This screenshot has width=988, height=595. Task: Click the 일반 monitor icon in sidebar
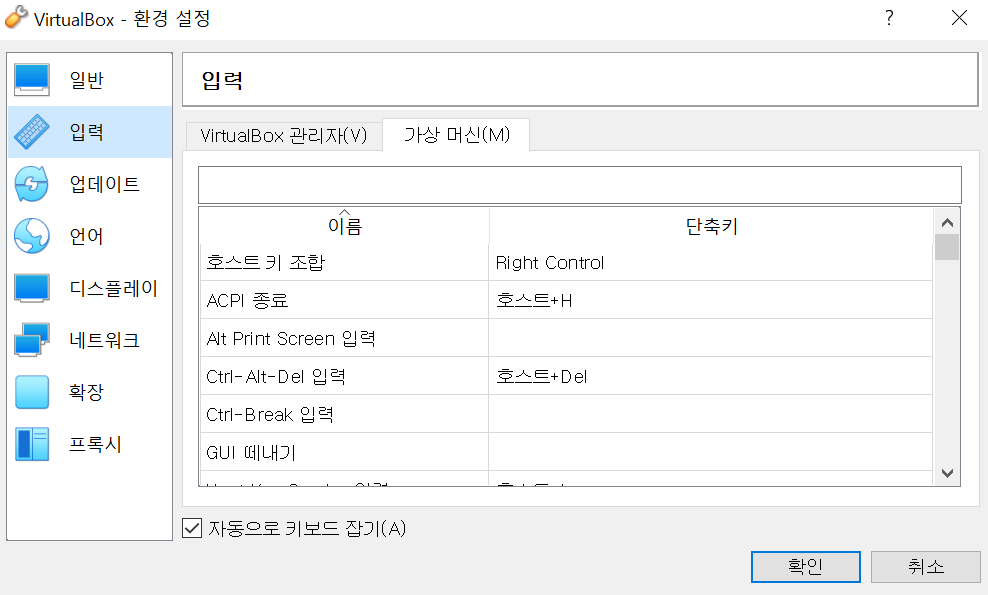click(32, 80)
